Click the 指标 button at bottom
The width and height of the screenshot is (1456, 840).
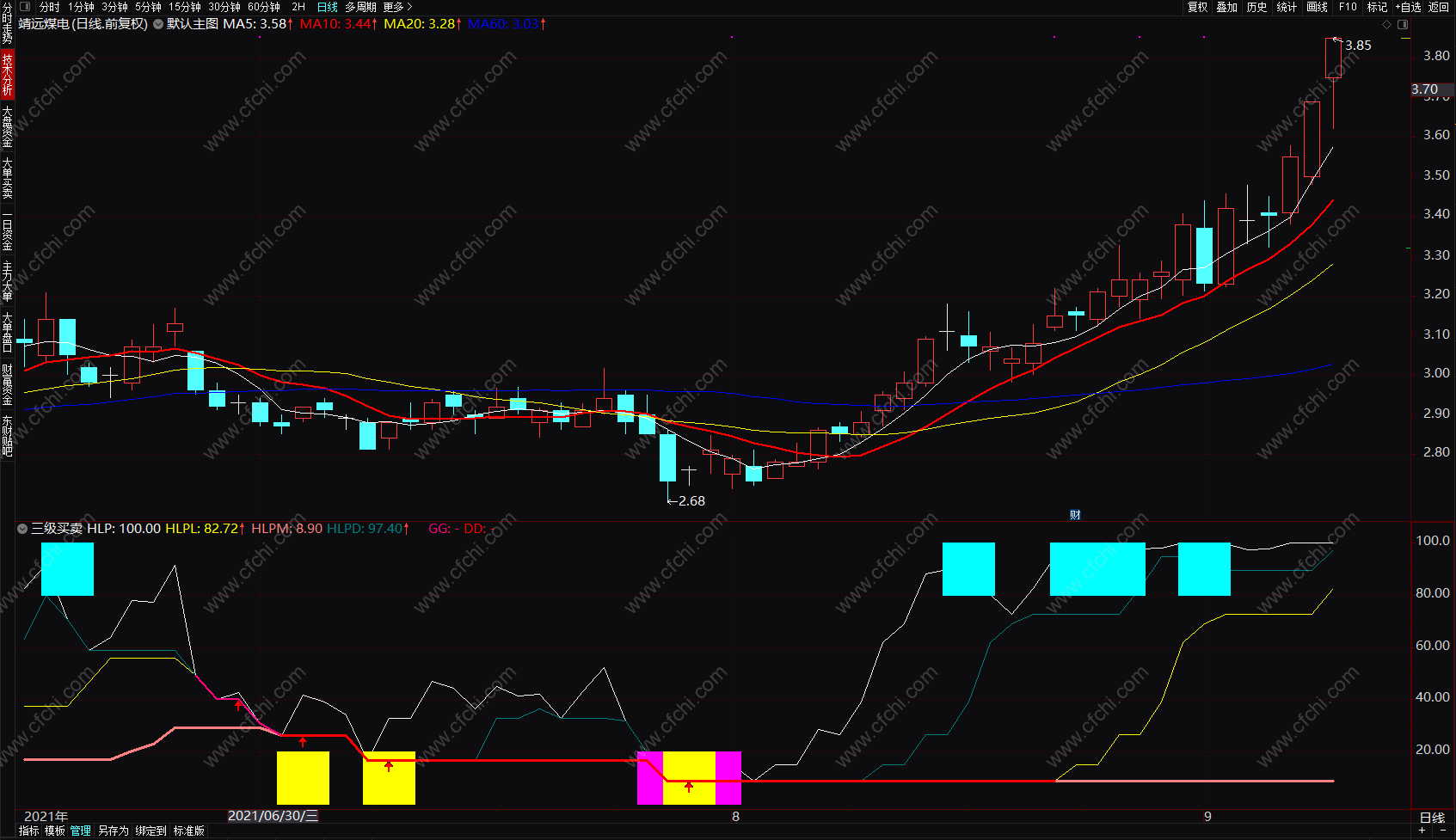(x=29, y=831)
